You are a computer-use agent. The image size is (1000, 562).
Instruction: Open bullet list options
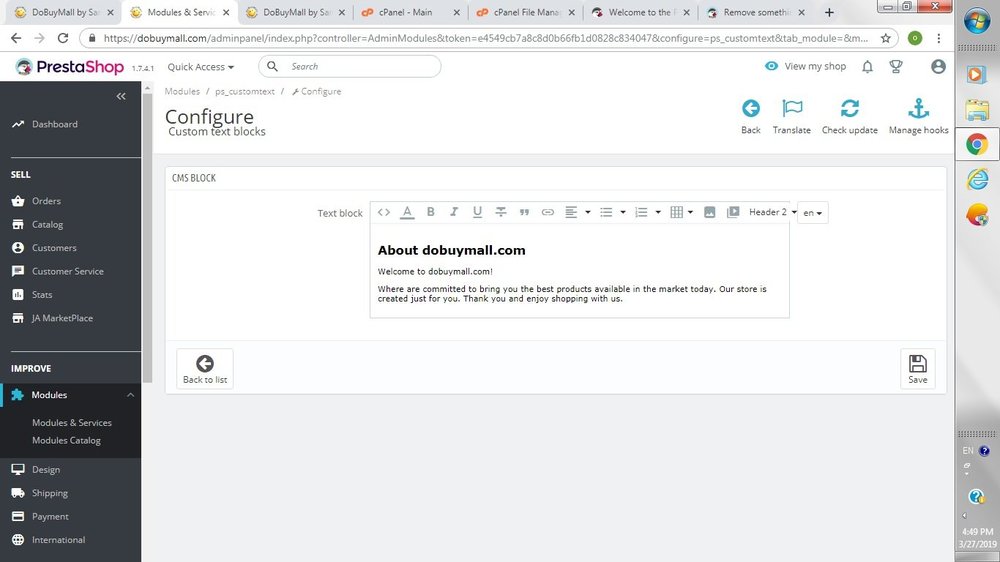pyautogui.click(x=612, y=212)
